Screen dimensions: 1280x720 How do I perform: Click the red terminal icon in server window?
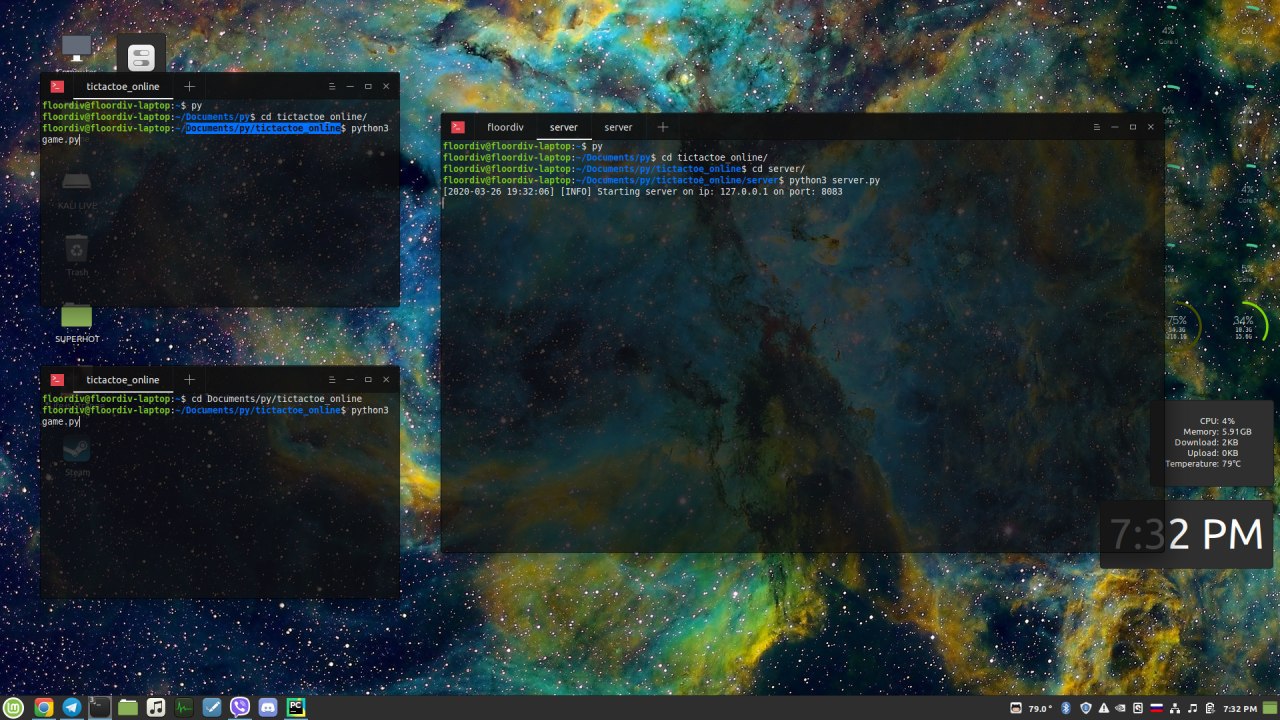point(457,127)
